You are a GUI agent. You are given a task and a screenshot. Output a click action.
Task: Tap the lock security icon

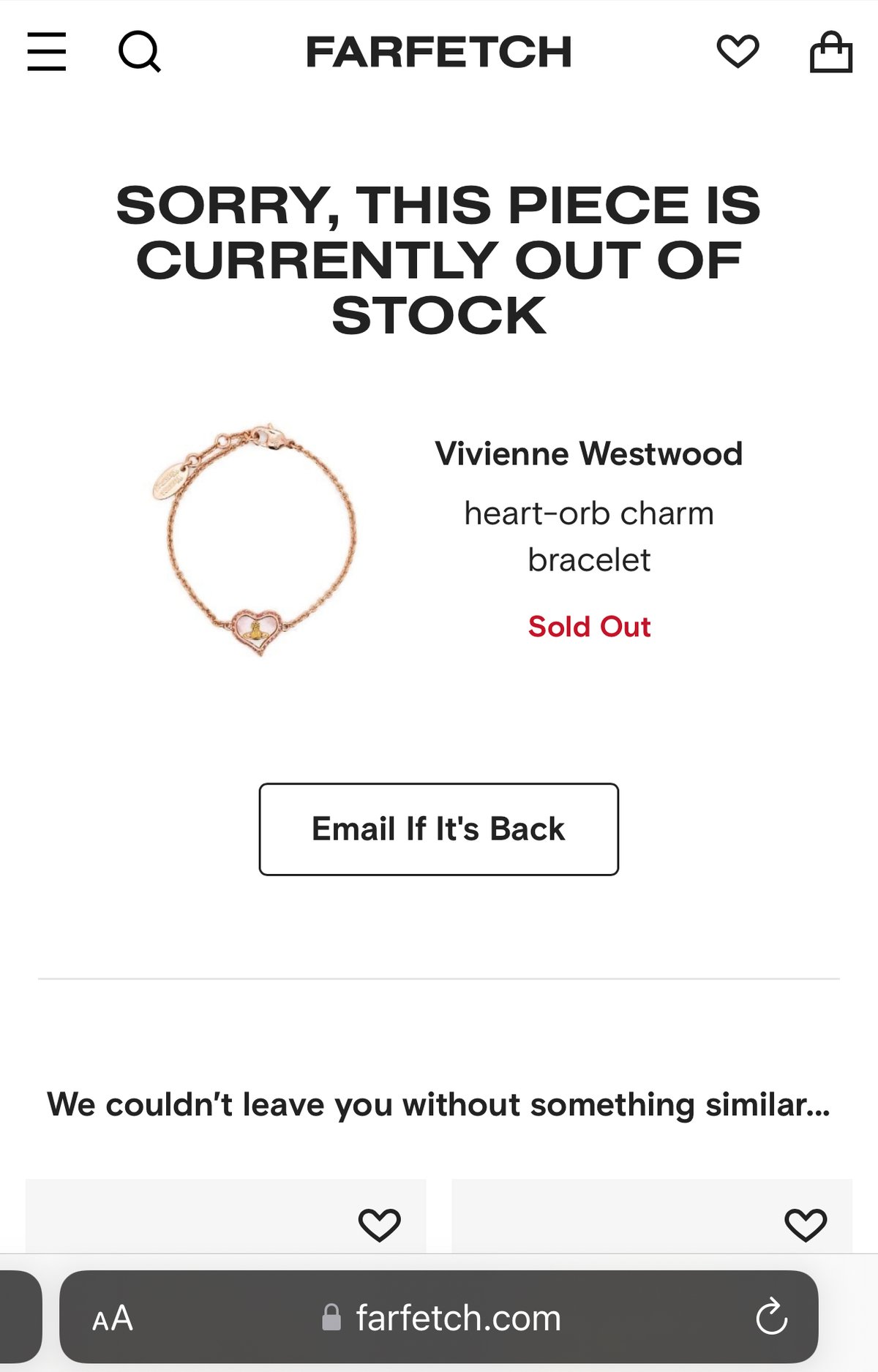pyautogui.click(x=331, y=1317)
